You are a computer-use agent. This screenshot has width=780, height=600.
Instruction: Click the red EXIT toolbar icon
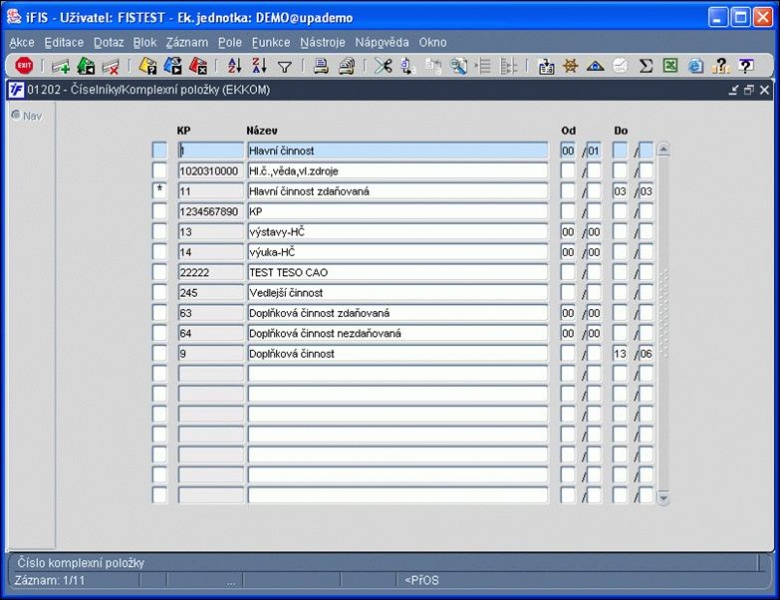pos(24,66)
